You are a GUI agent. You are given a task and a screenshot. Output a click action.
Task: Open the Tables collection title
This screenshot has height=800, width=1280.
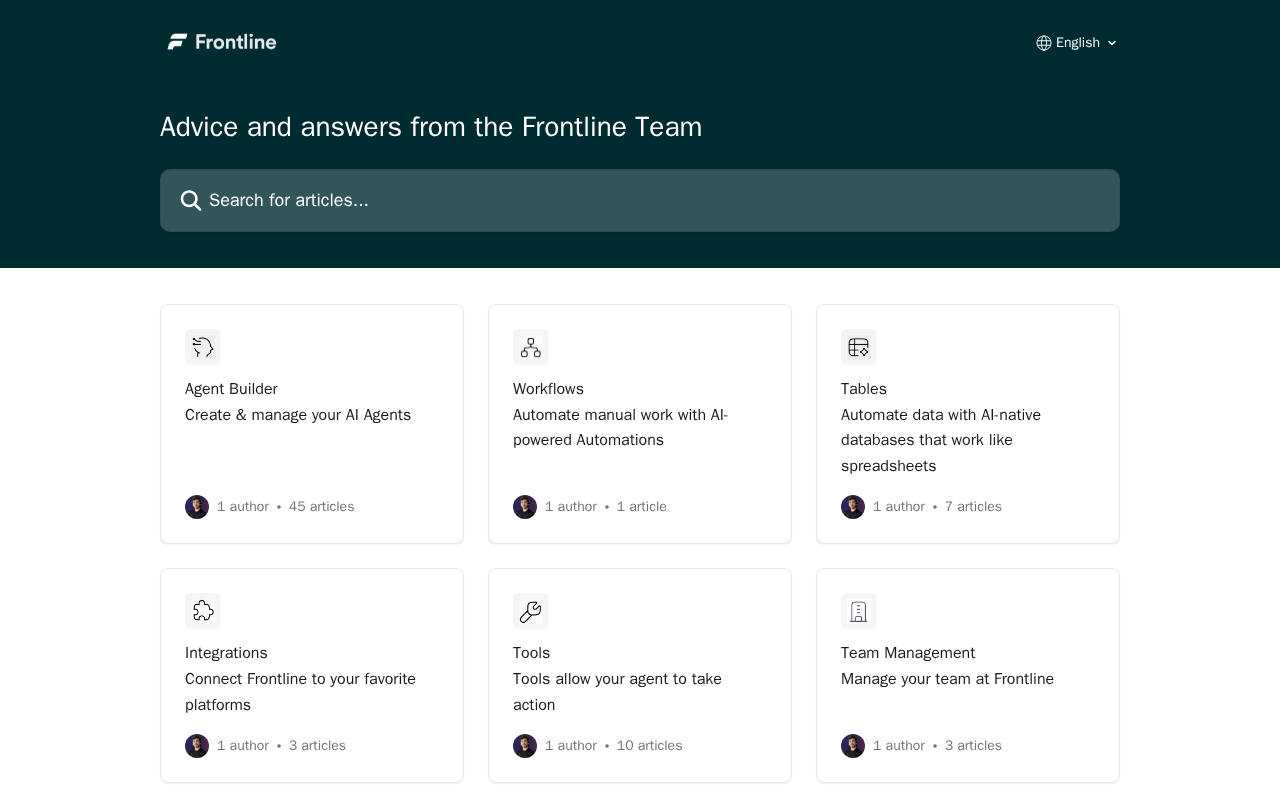tap(864, 389)
